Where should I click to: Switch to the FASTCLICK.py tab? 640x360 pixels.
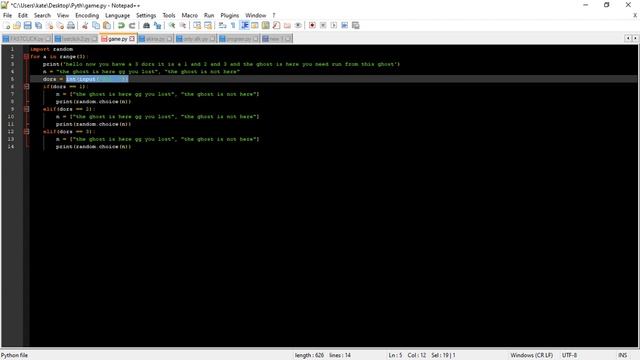(27, 39)
